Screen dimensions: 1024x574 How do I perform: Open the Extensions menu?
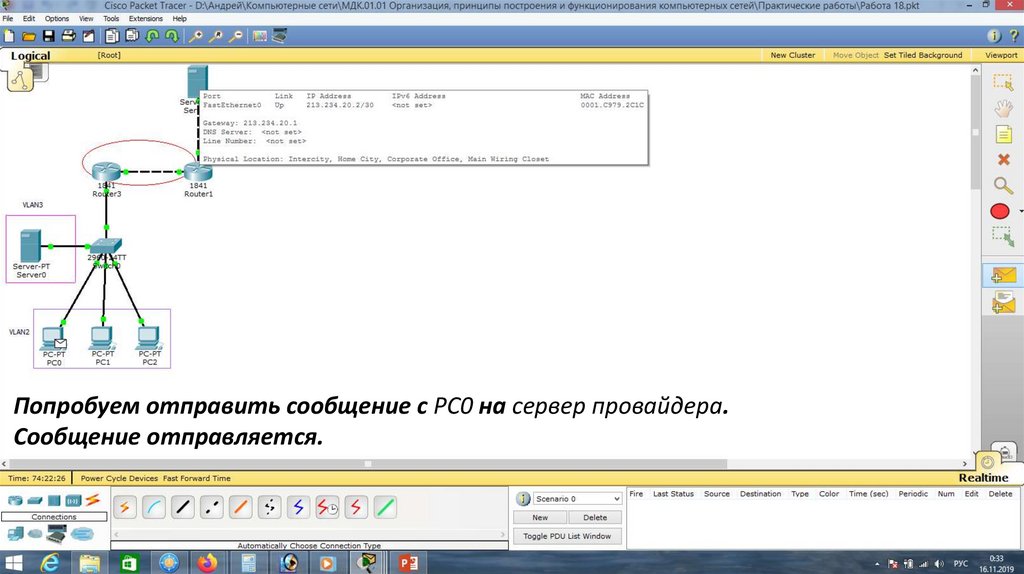[x=146, y=18]
